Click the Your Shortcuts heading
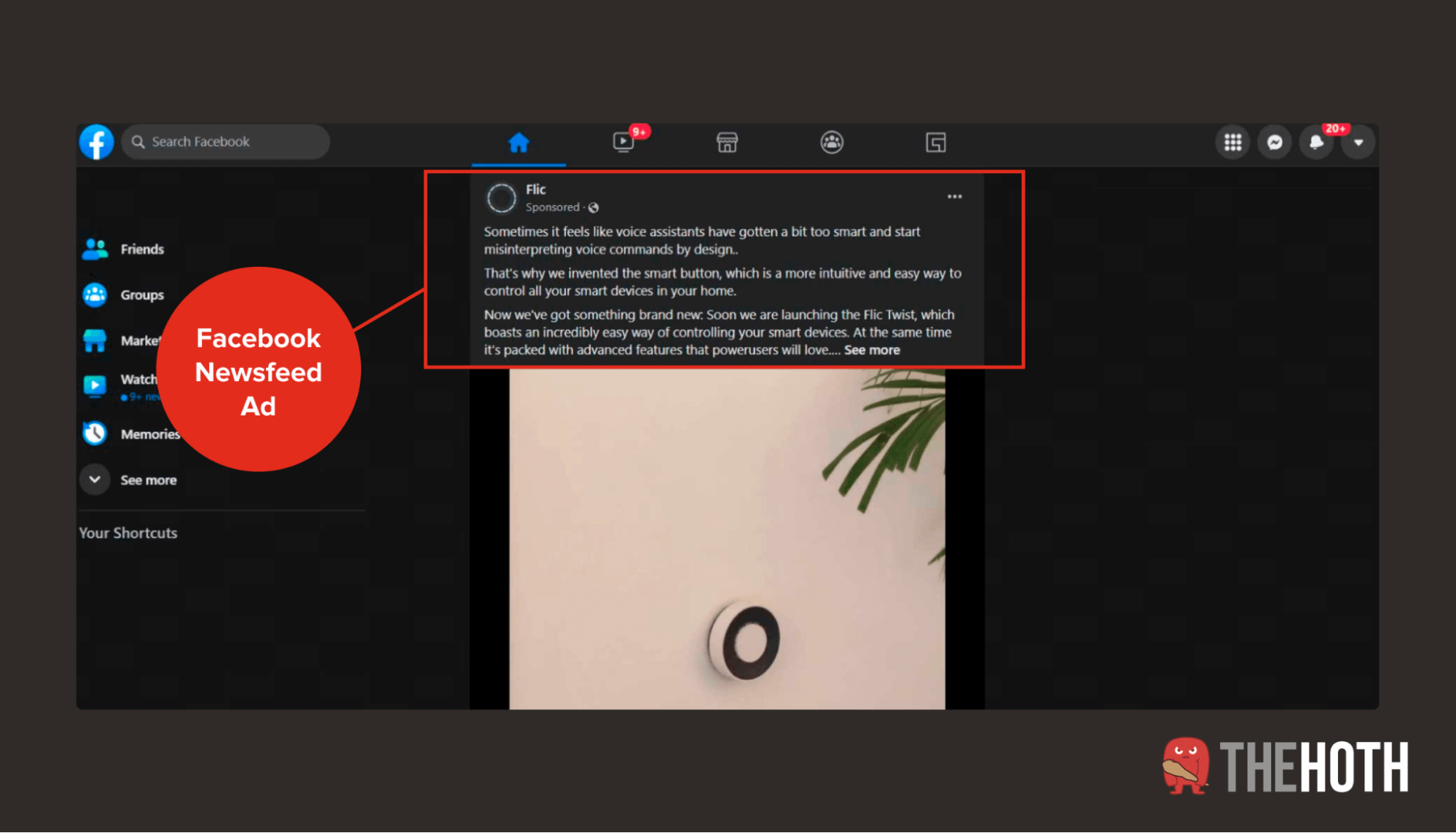The height and width of the screenshot is (833, 1456). [128, 533]
